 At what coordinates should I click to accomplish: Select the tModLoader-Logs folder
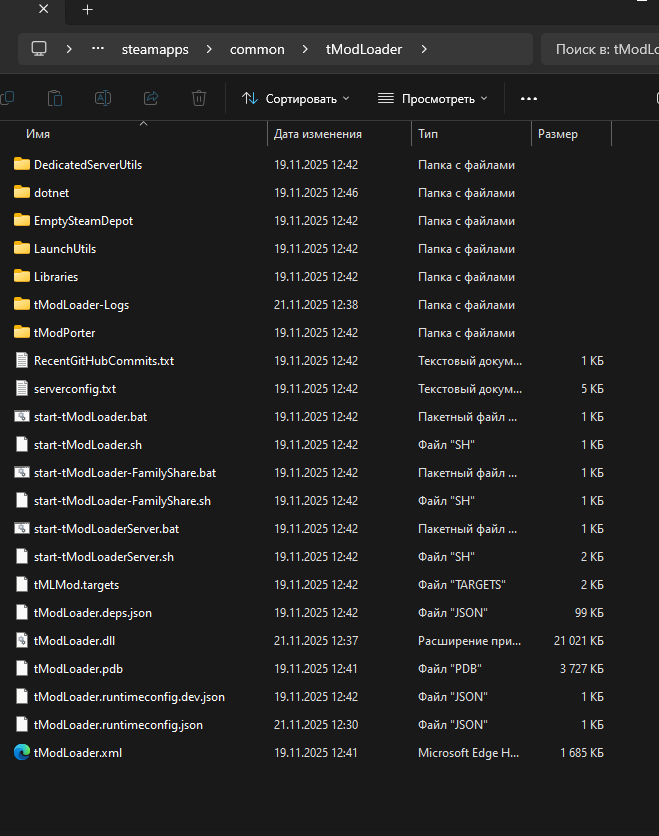[81, 305]
